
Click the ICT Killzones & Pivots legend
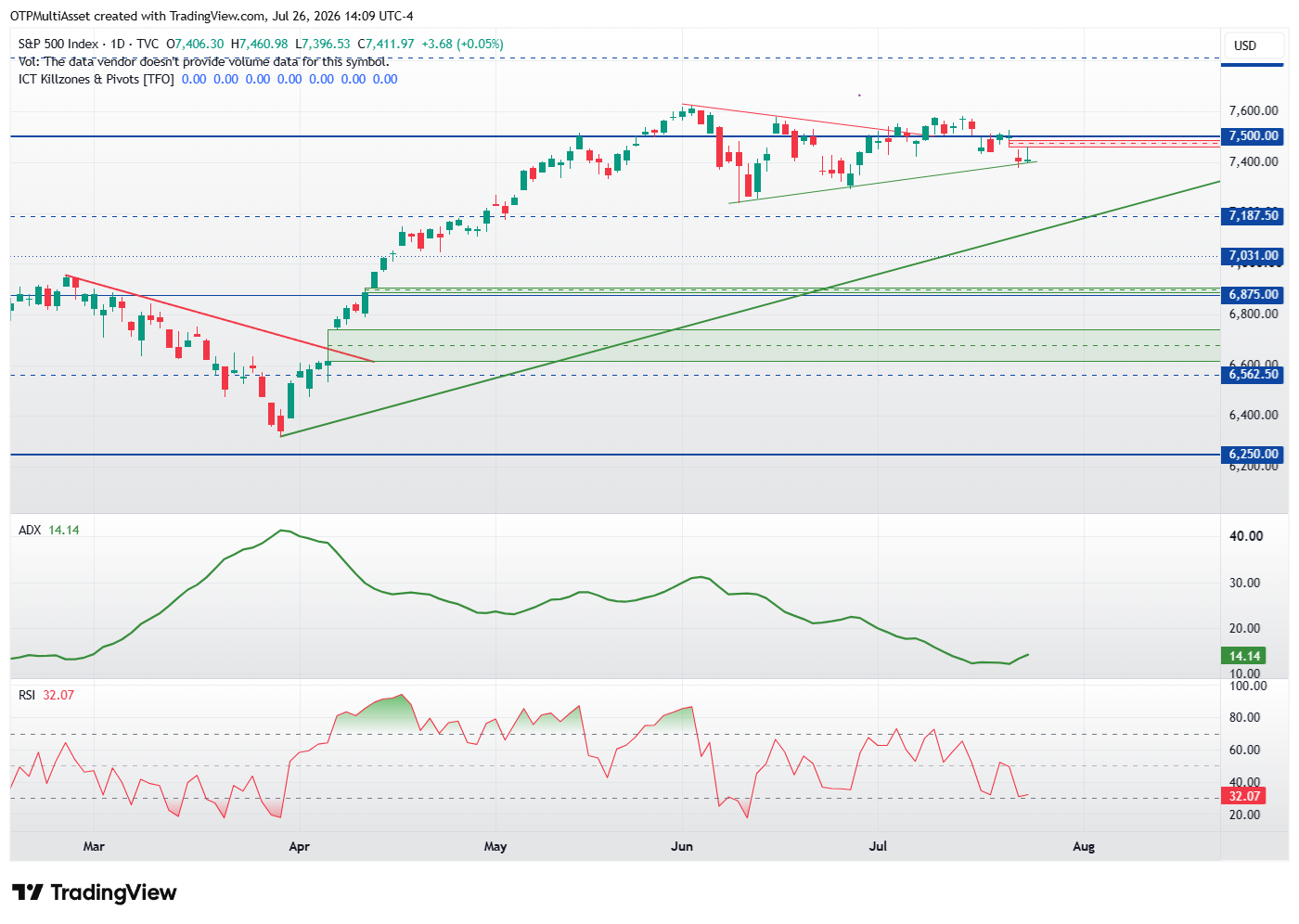coord(208,79)
